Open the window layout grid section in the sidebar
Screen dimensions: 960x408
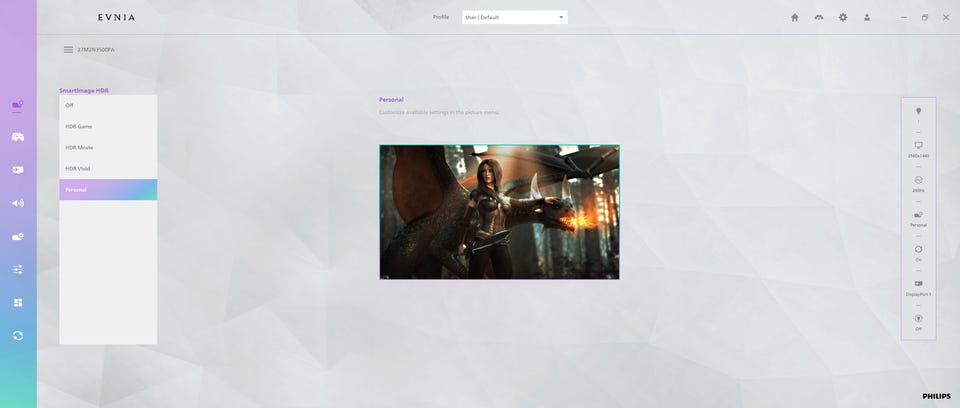click(18, 303)
